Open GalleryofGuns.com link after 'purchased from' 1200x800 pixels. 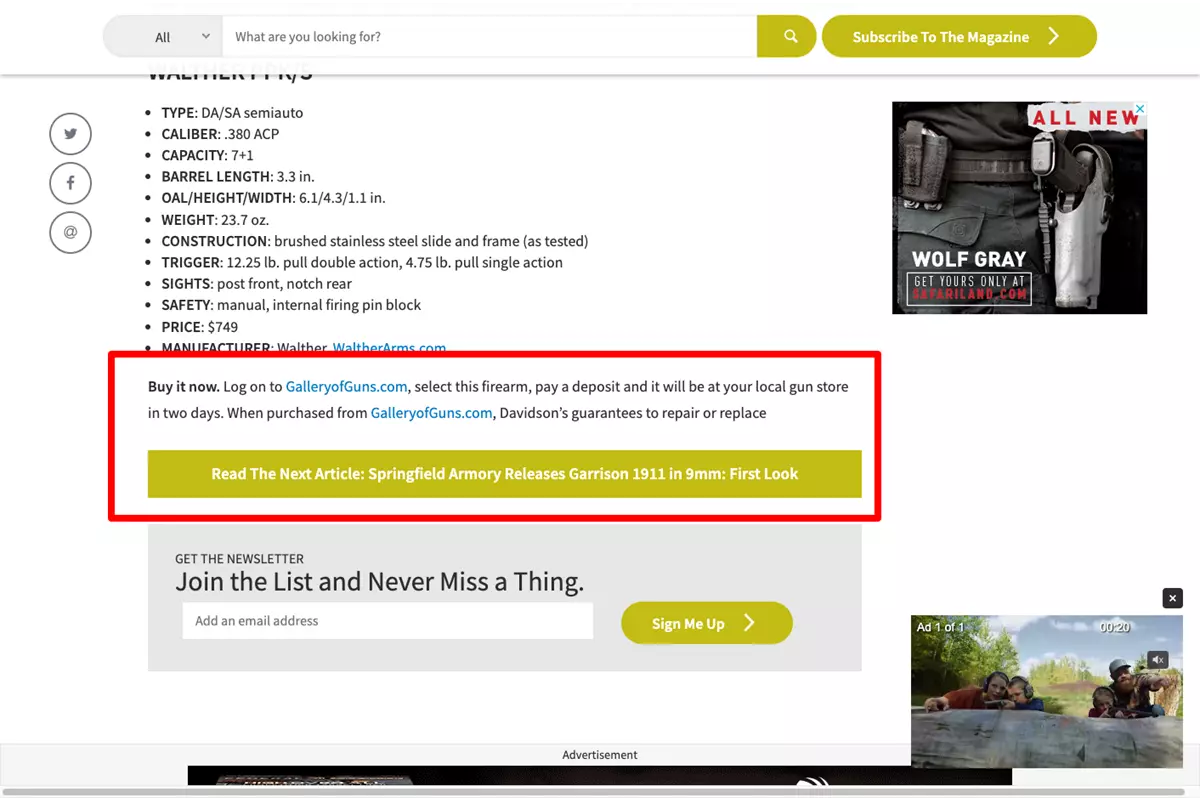[432, 412]
